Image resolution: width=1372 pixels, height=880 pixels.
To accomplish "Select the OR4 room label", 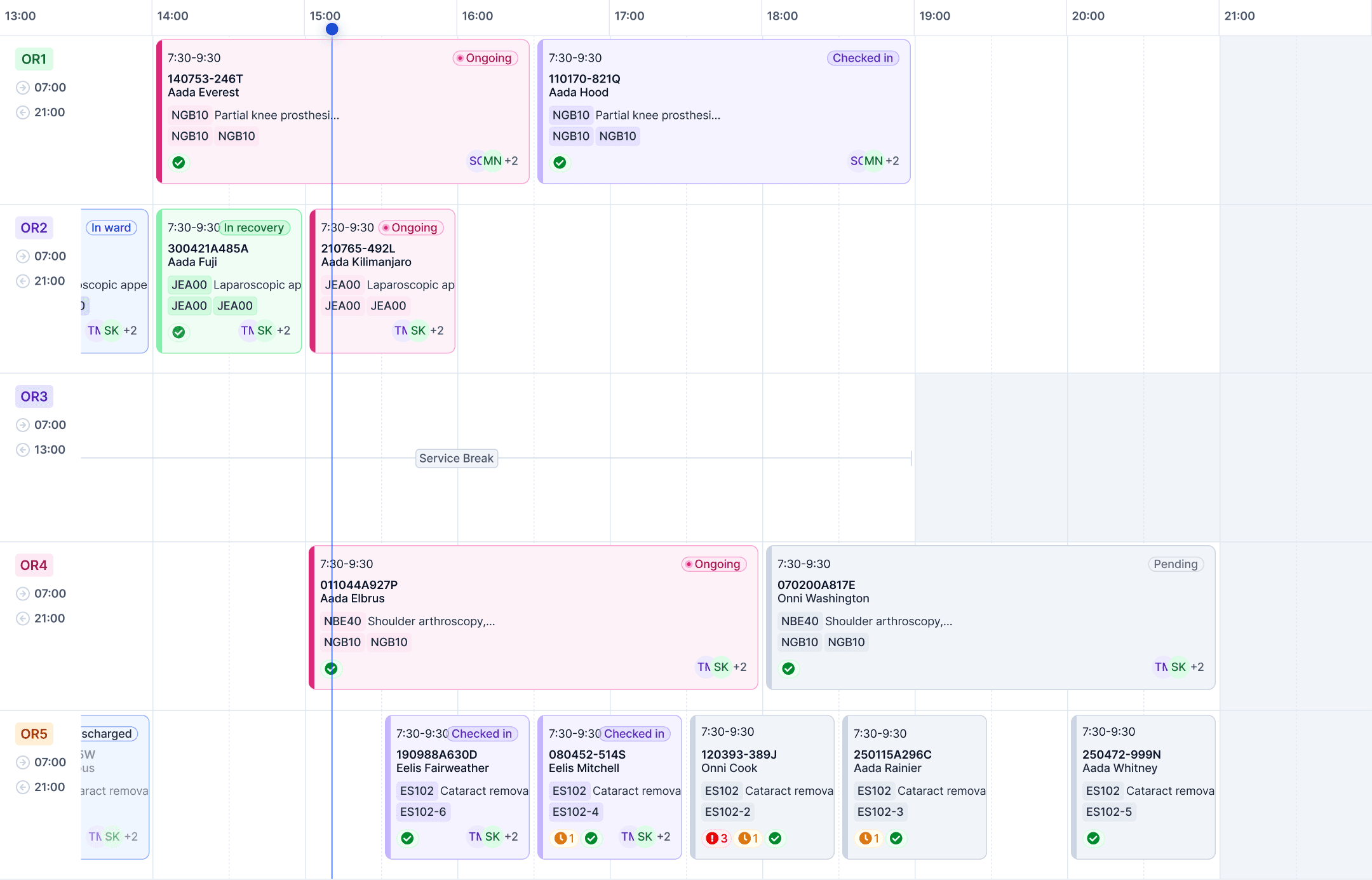I will pyautogui.click(x=34, y=565).
